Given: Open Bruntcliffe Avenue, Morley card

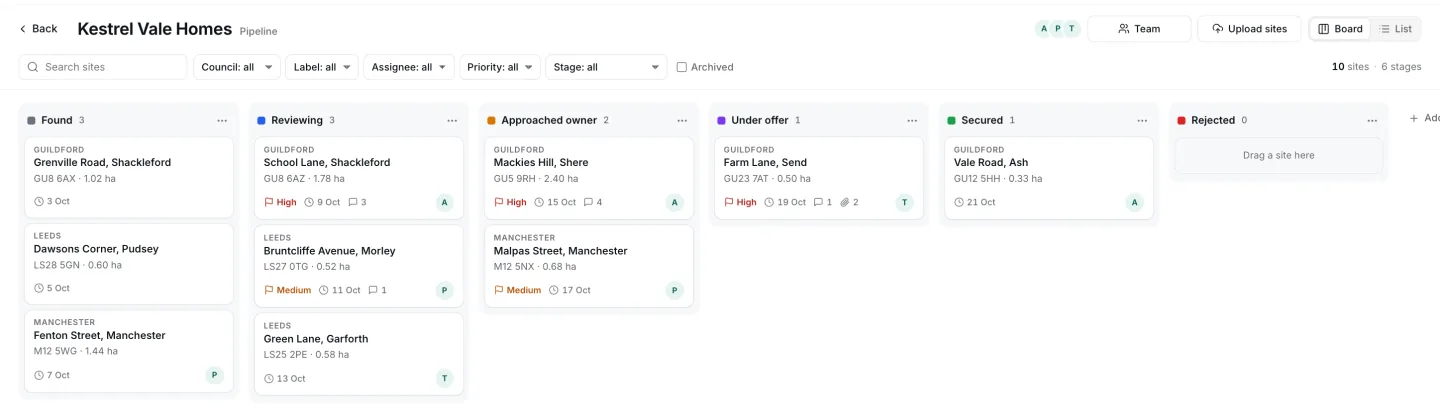Looking at the screenshot, I should click(x=359, y=266).
